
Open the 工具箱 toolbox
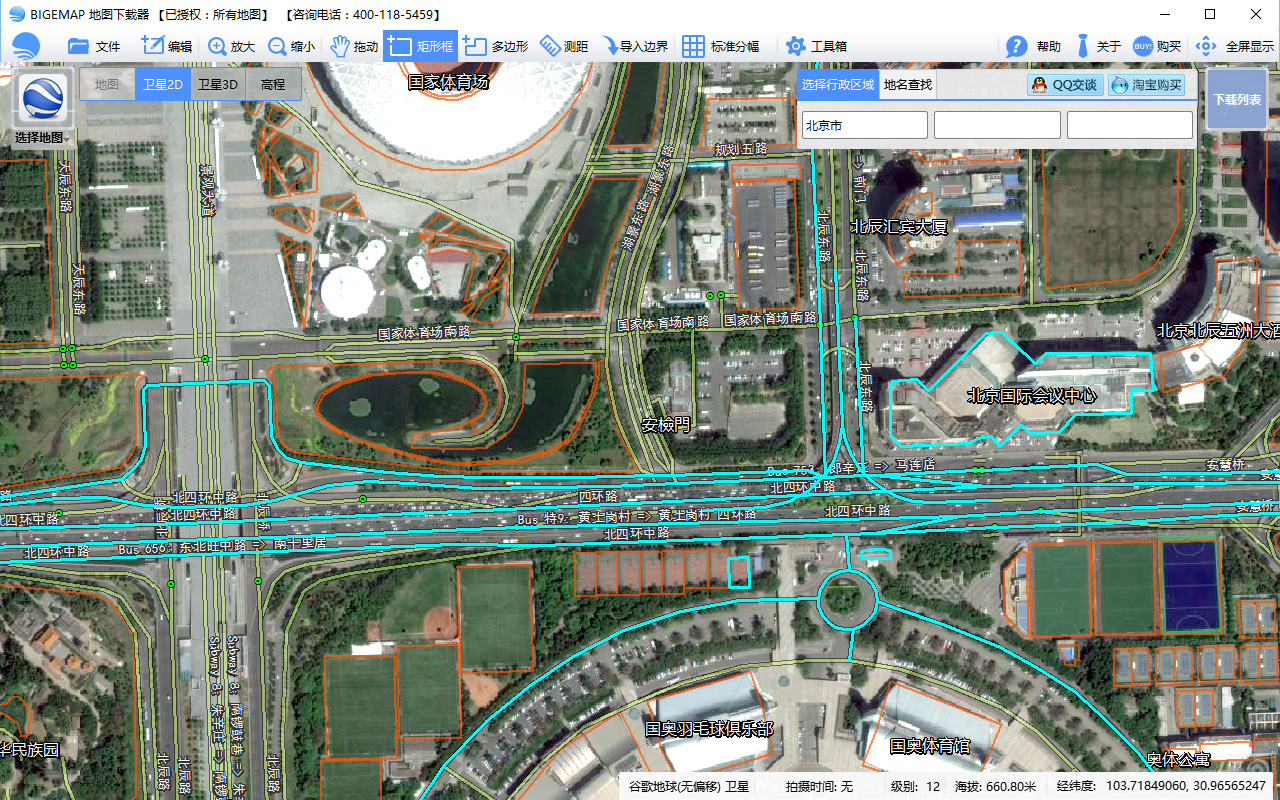pyautogui.click(x=816, y=46)
